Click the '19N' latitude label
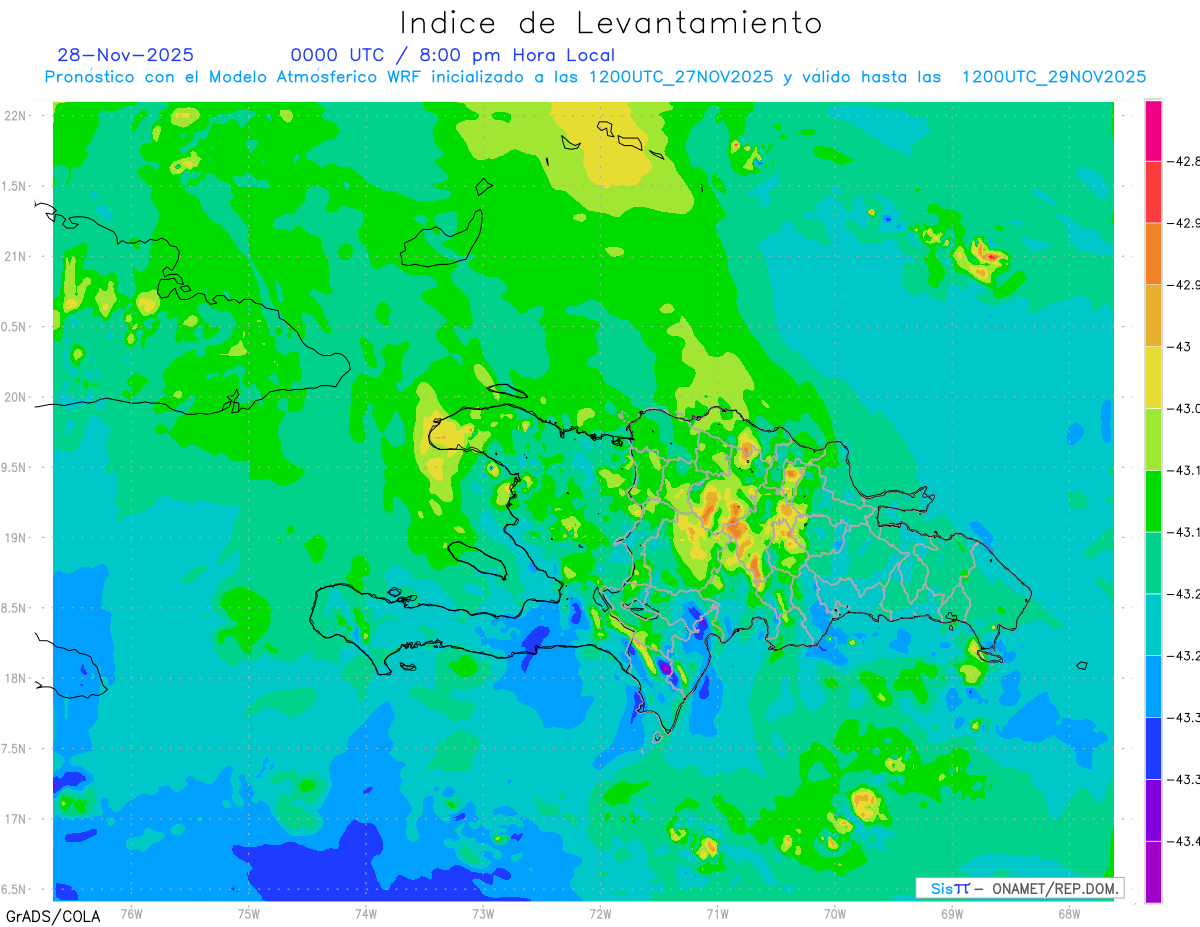The image size is (1200, 927). [x=16, y=537]
